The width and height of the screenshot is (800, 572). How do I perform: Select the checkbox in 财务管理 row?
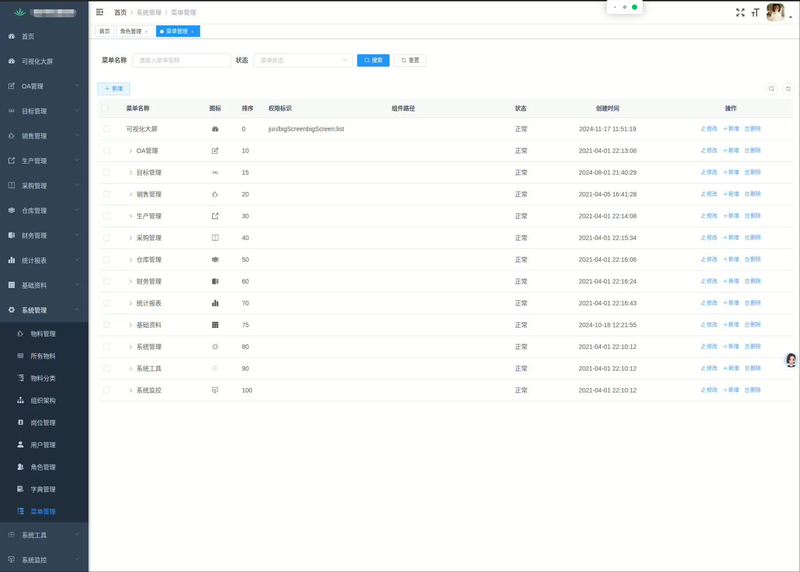coord(106,281)
